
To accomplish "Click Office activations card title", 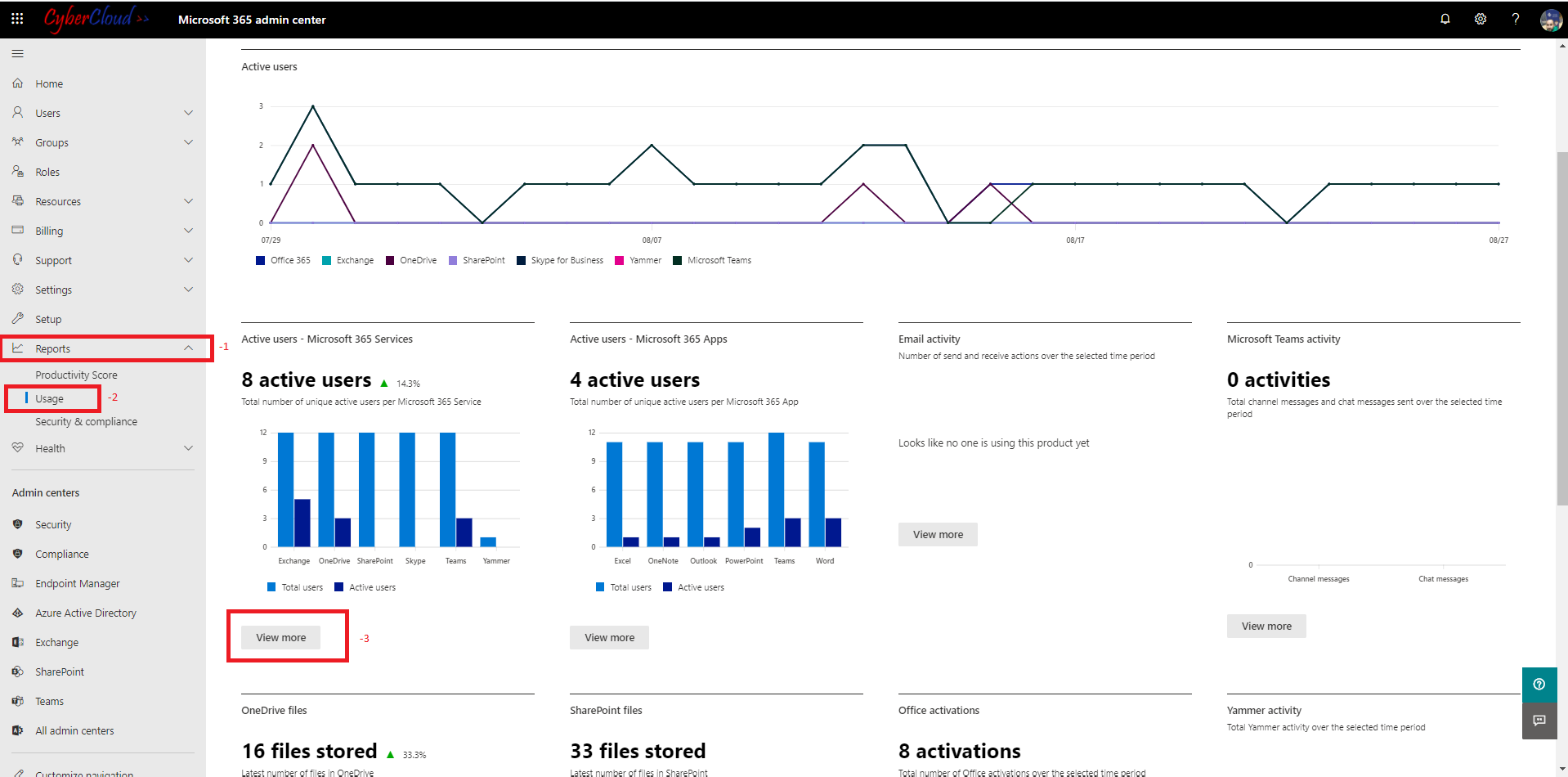I will pyautogui.click(x=939, y=710).
